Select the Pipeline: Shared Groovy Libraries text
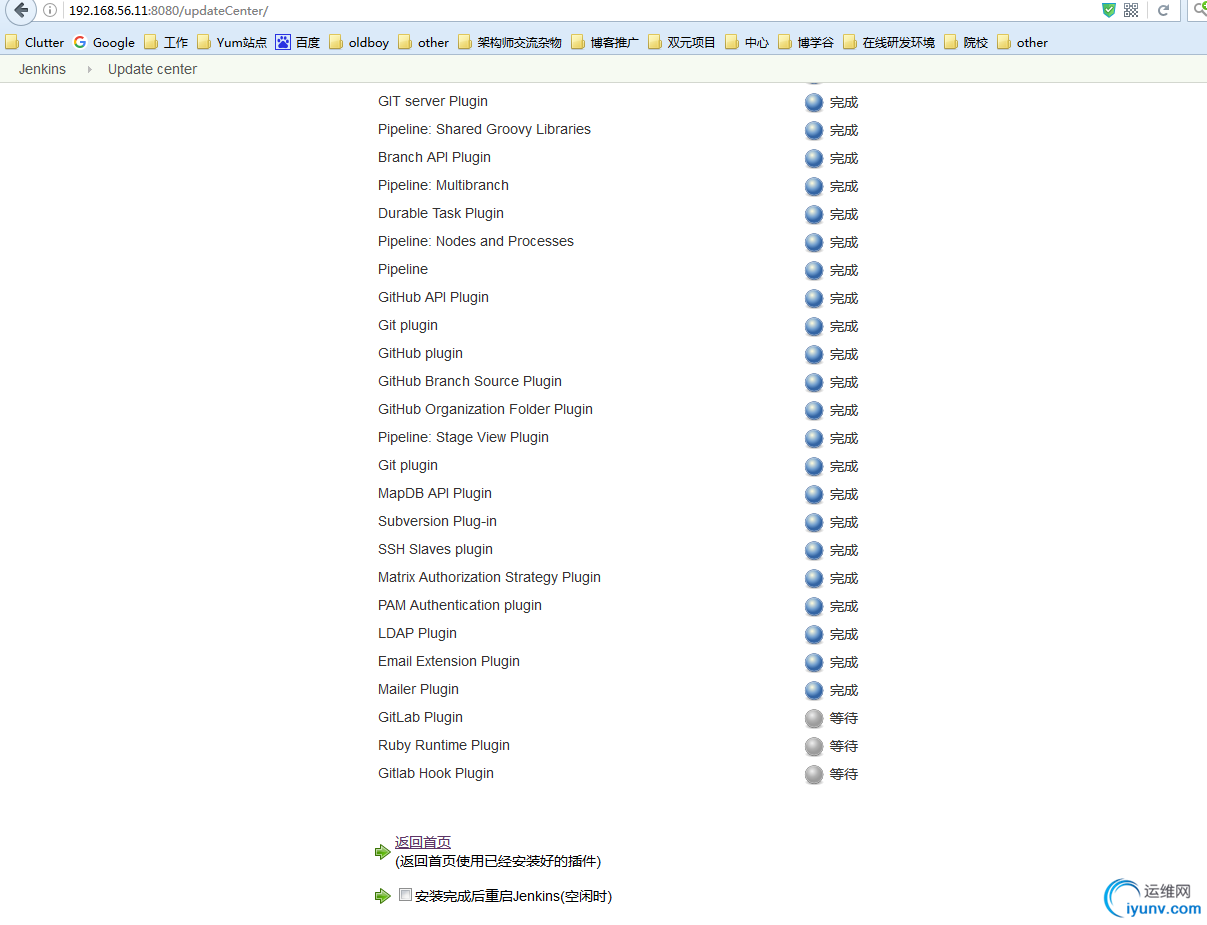 484,129
